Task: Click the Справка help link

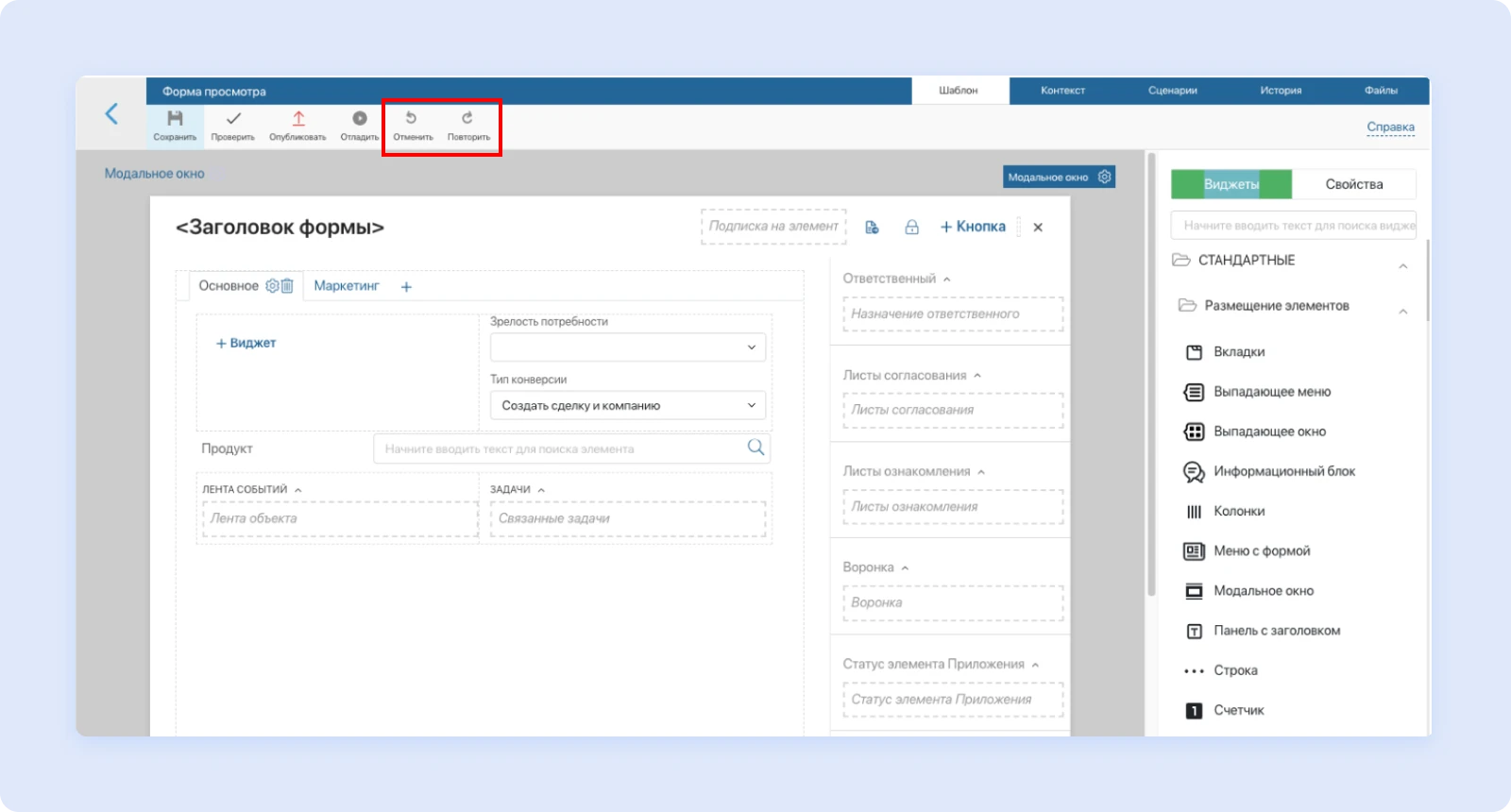Action: click(x=1390, y=127)
